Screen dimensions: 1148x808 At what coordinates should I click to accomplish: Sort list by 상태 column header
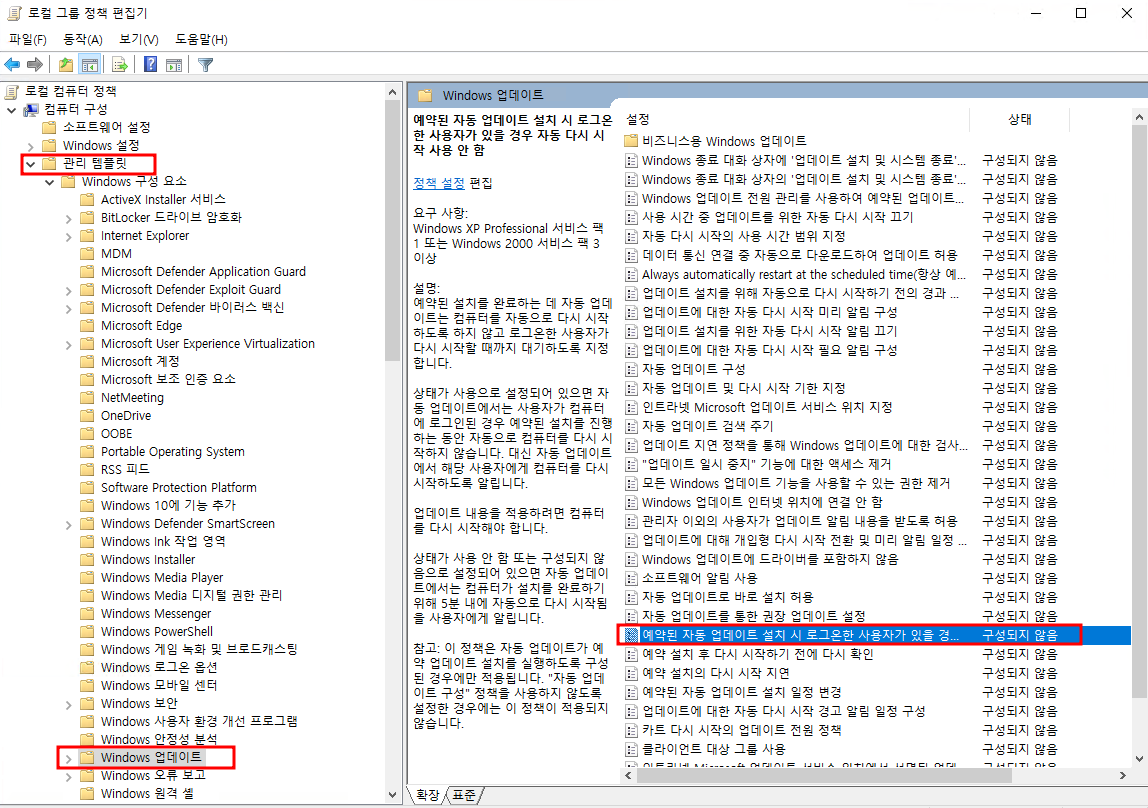click(1019, 119)
